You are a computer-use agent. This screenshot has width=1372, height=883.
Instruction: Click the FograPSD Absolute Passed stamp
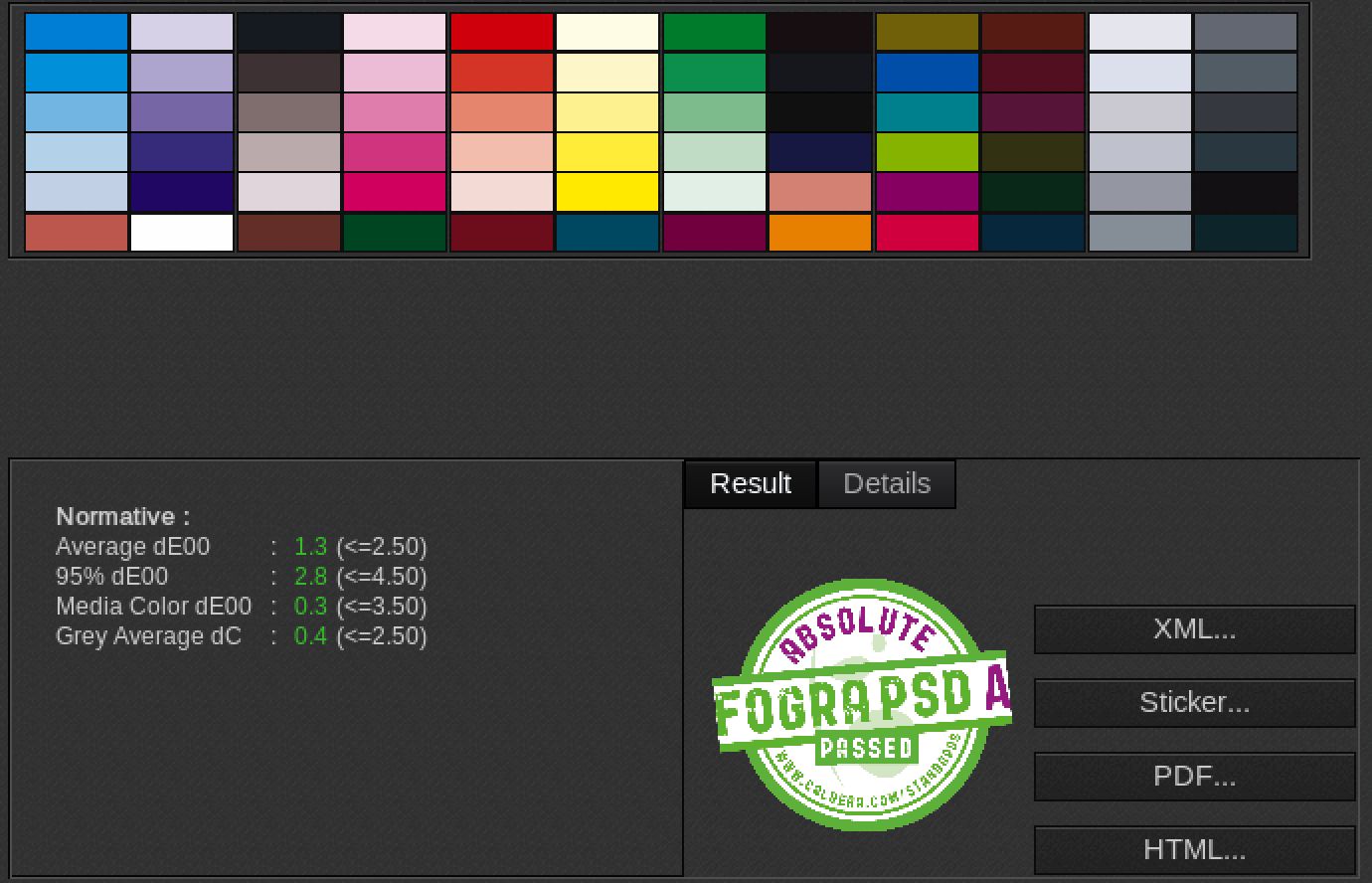pos(861,704)
